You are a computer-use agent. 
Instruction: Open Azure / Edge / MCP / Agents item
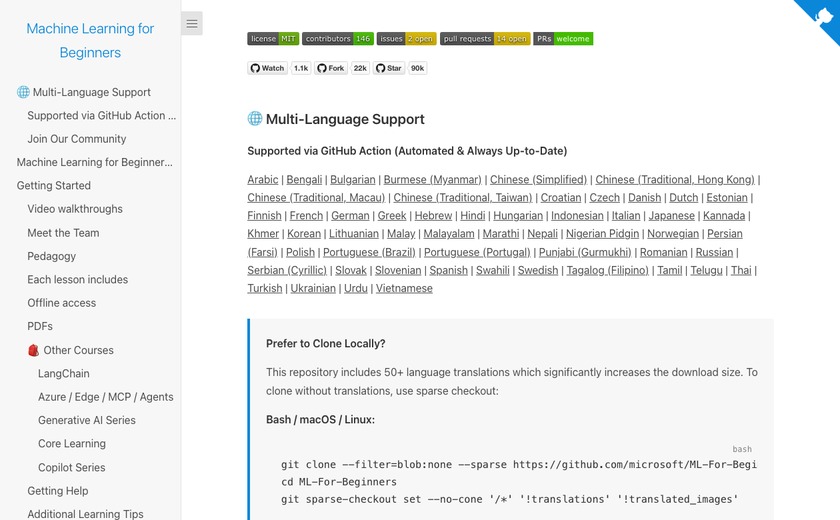coord(106,397)
